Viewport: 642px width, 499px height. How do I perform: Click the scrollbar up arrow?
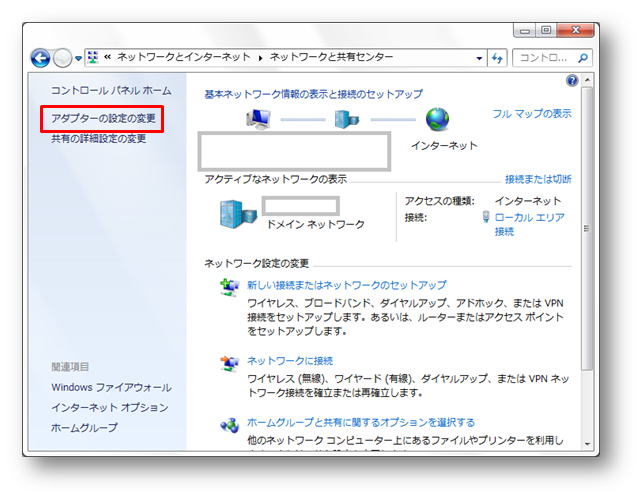coord(587,80)
